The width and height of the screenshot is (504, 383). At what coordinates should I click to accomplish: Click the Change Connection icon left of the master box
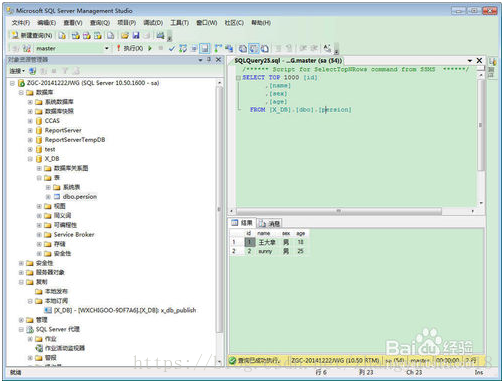pyautogui.click(x=27, y=48)
